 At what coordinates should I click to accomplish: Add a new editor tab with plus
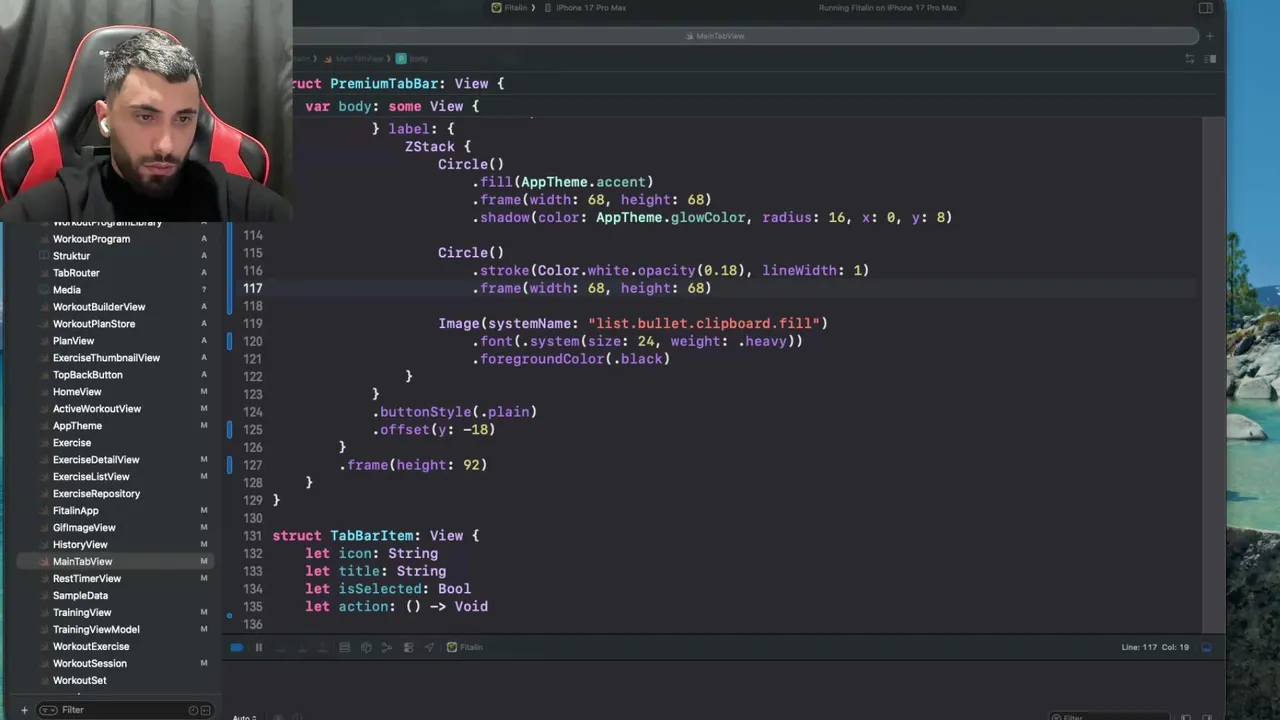pos(1209,36)
